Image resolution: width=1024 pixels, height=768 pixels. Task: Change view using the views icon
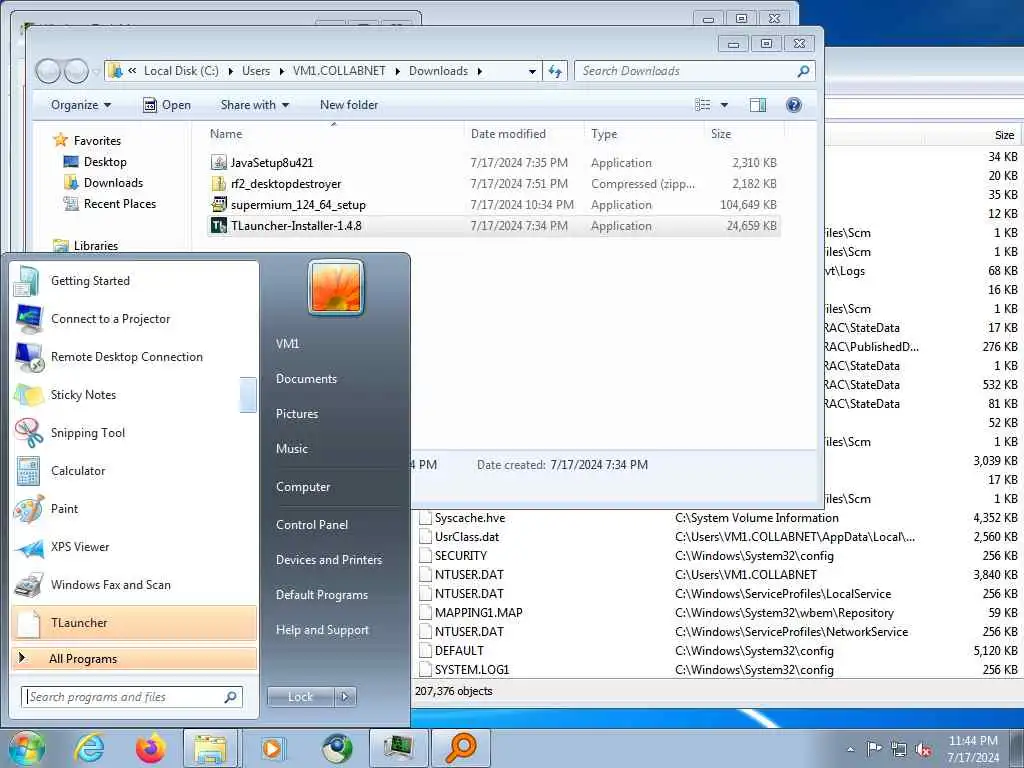tap(703, 105)
